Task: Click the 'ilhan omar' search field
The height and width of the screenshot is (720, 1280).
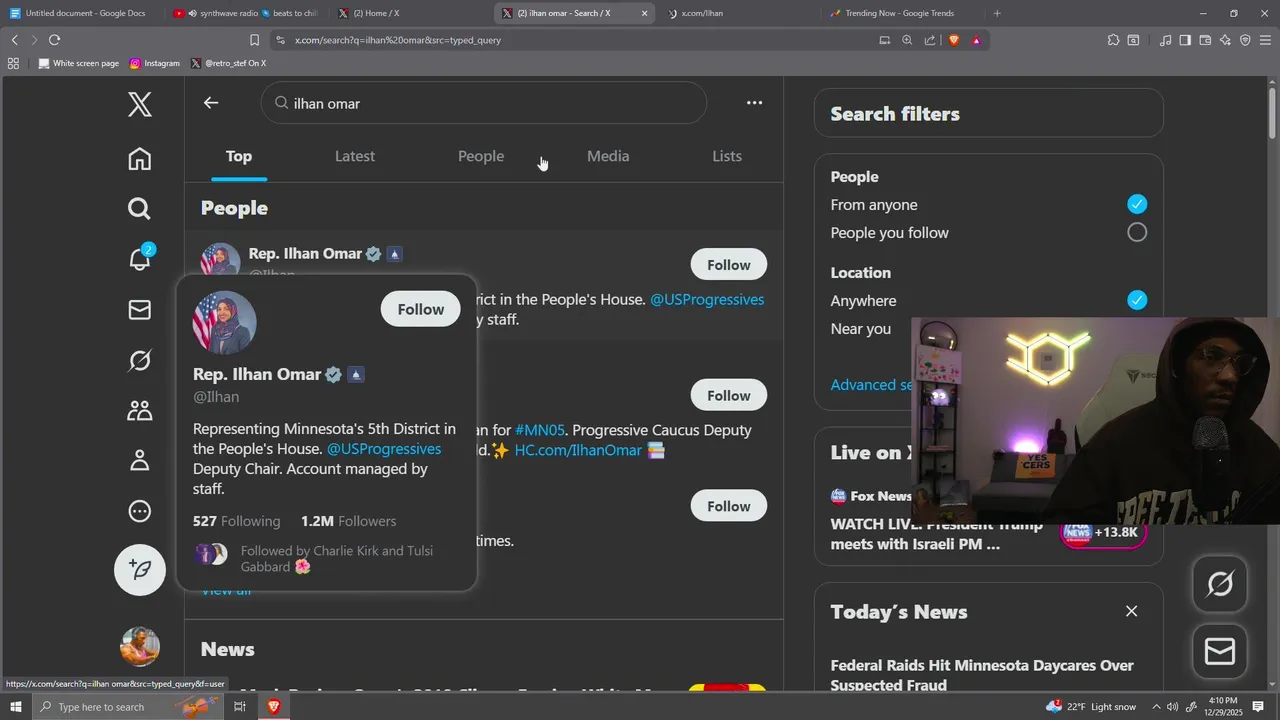Action: tap(484, 103)
